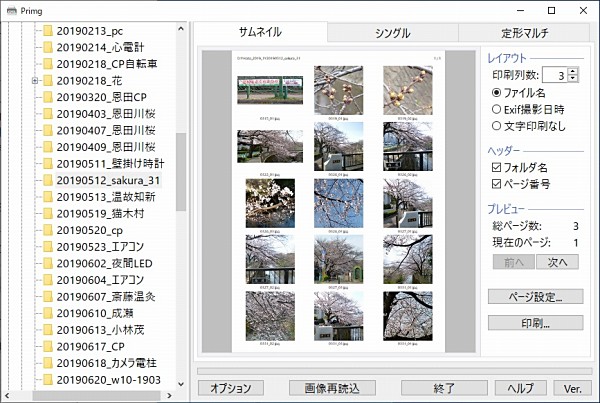Click folder icon beside 20190602_夜間LED
Viewport: 600px width, 403px height.
[48, 263]
